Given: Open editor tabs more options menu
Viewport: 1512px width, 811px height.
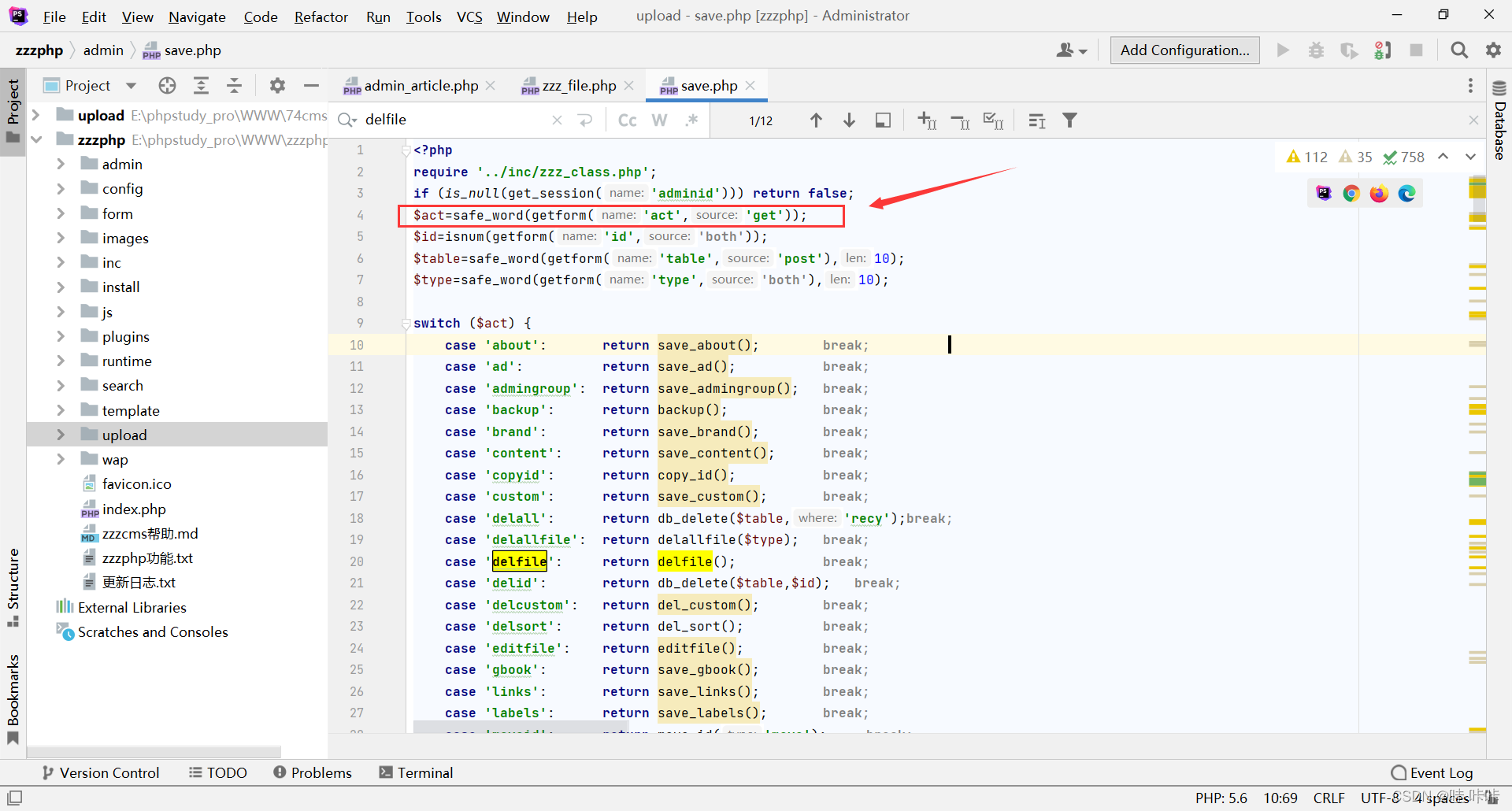Looking at the screenshot, I should point(1470,85).
